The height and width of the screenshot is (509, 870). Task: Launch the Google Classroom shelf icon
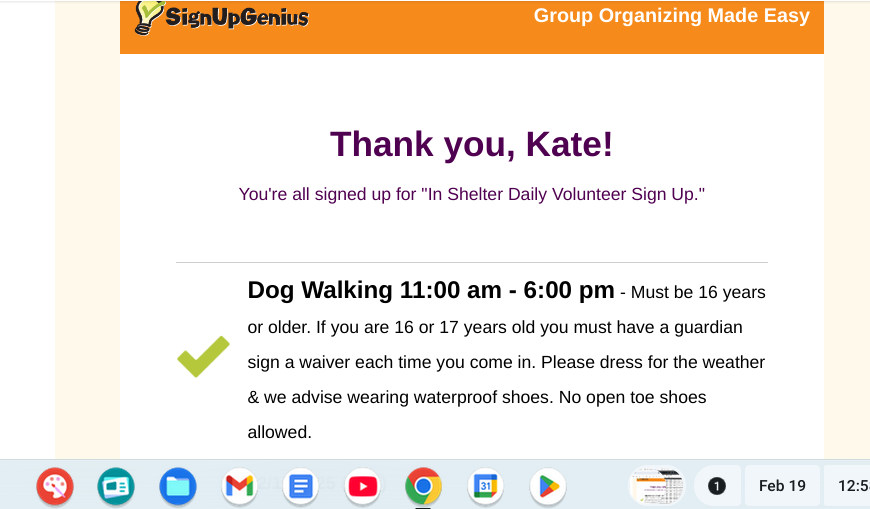[x=116, y=487]
